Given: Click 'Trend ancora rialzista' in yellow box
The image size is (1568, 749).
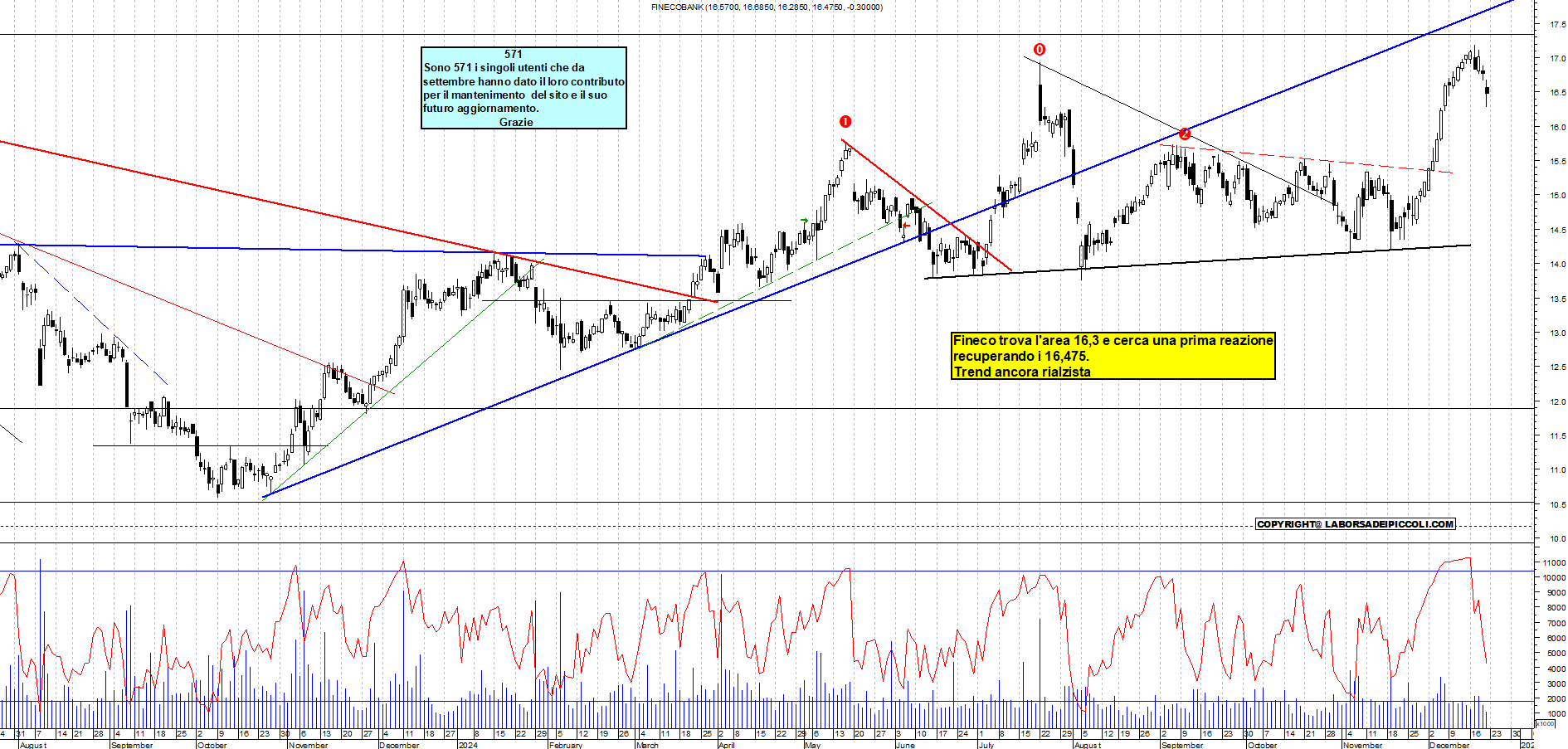Looking at the screenshot, I should pyautogui.click(x=1022, y=372).
